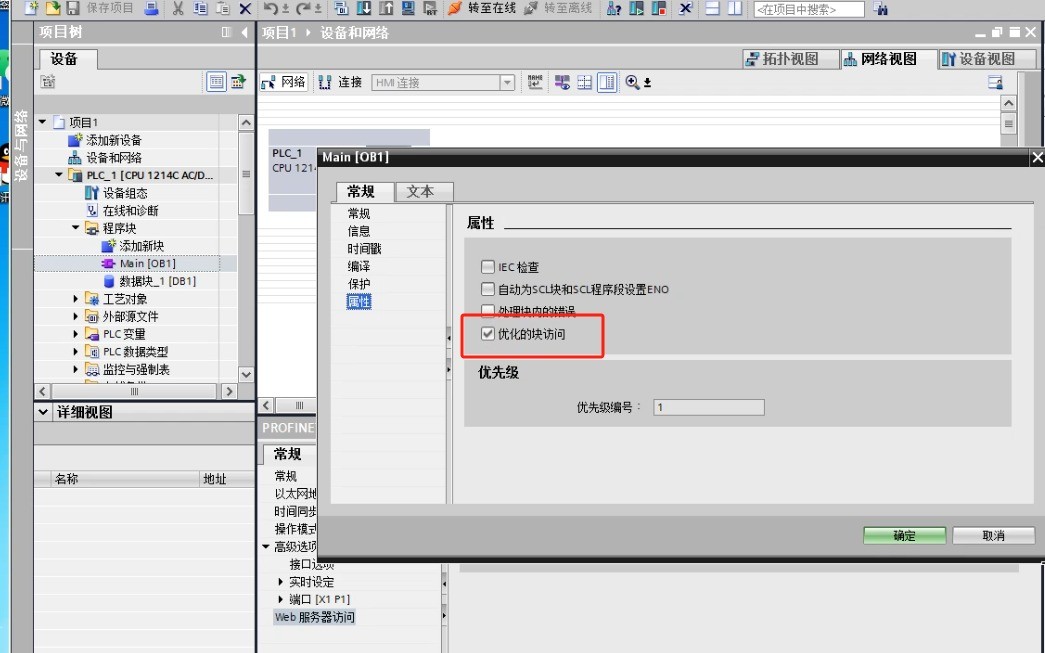Switch to the 拓扑视图 topology view tab
Screen dimensions: 1045x653
point(781,59)
